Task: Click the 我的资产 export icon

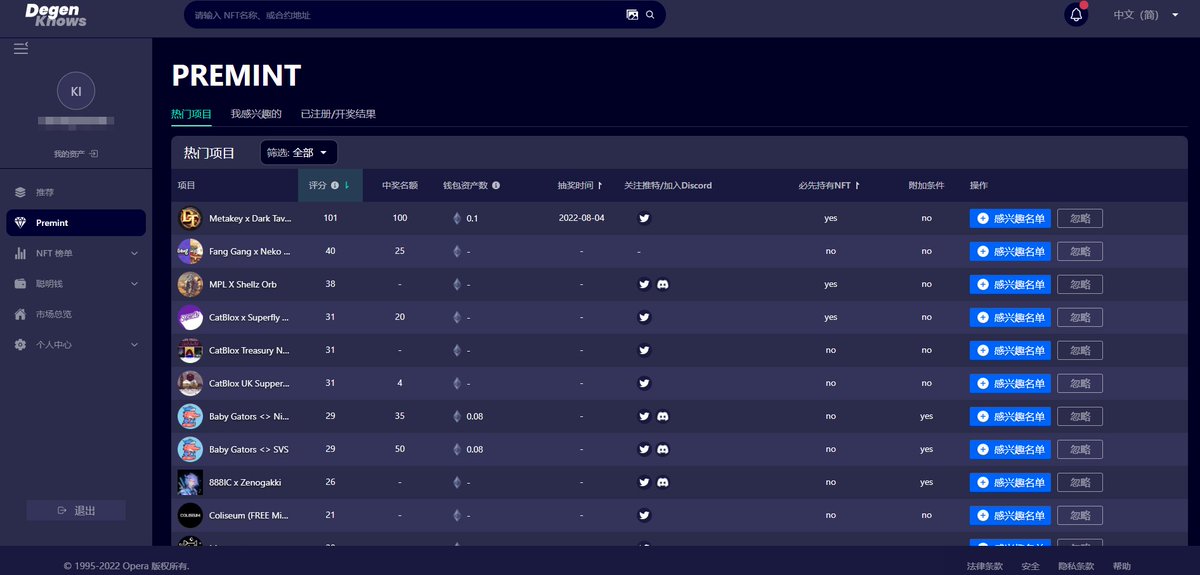Action: 93,153
